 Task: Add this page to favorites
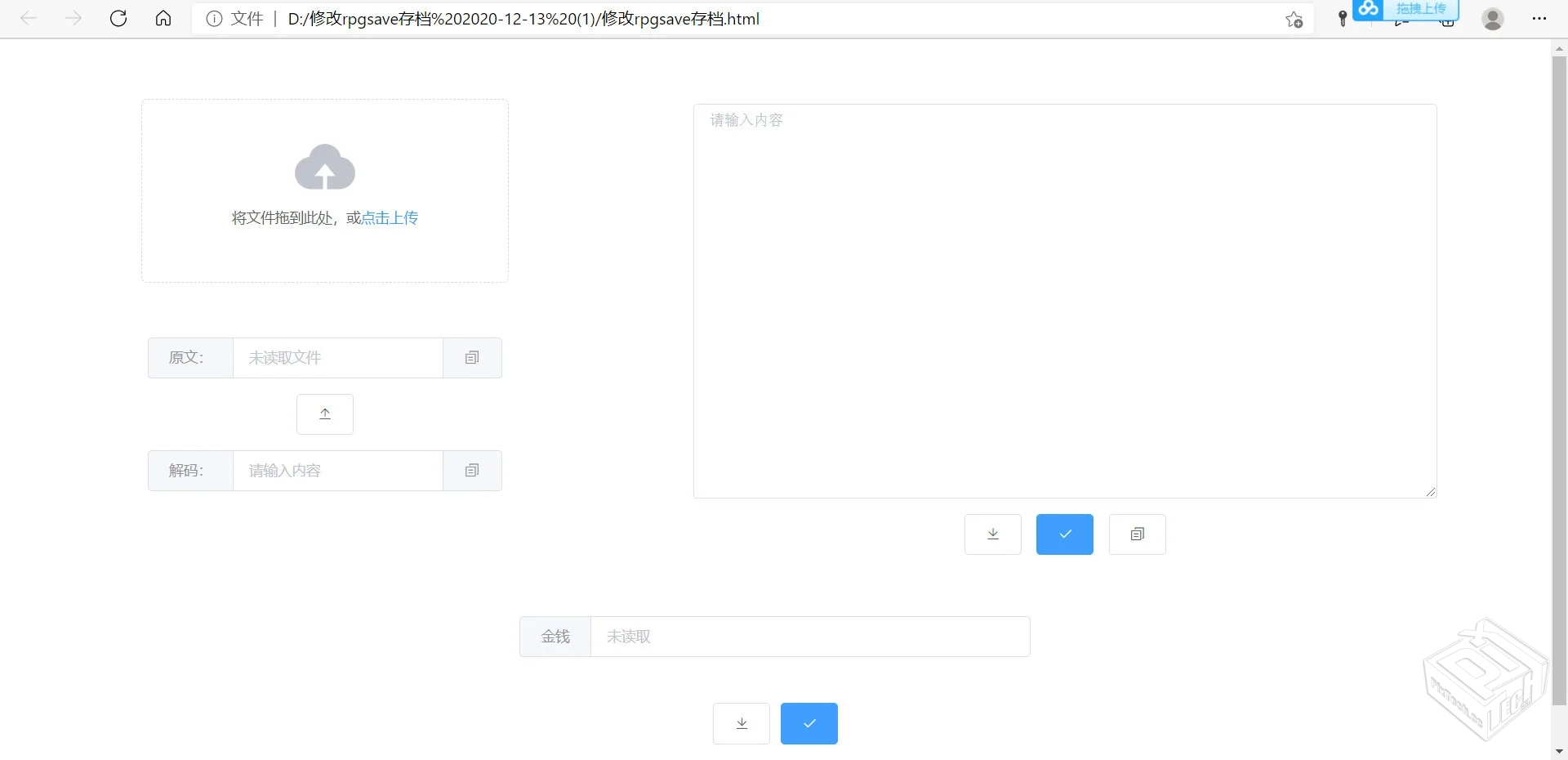[x=1293, y=20]
